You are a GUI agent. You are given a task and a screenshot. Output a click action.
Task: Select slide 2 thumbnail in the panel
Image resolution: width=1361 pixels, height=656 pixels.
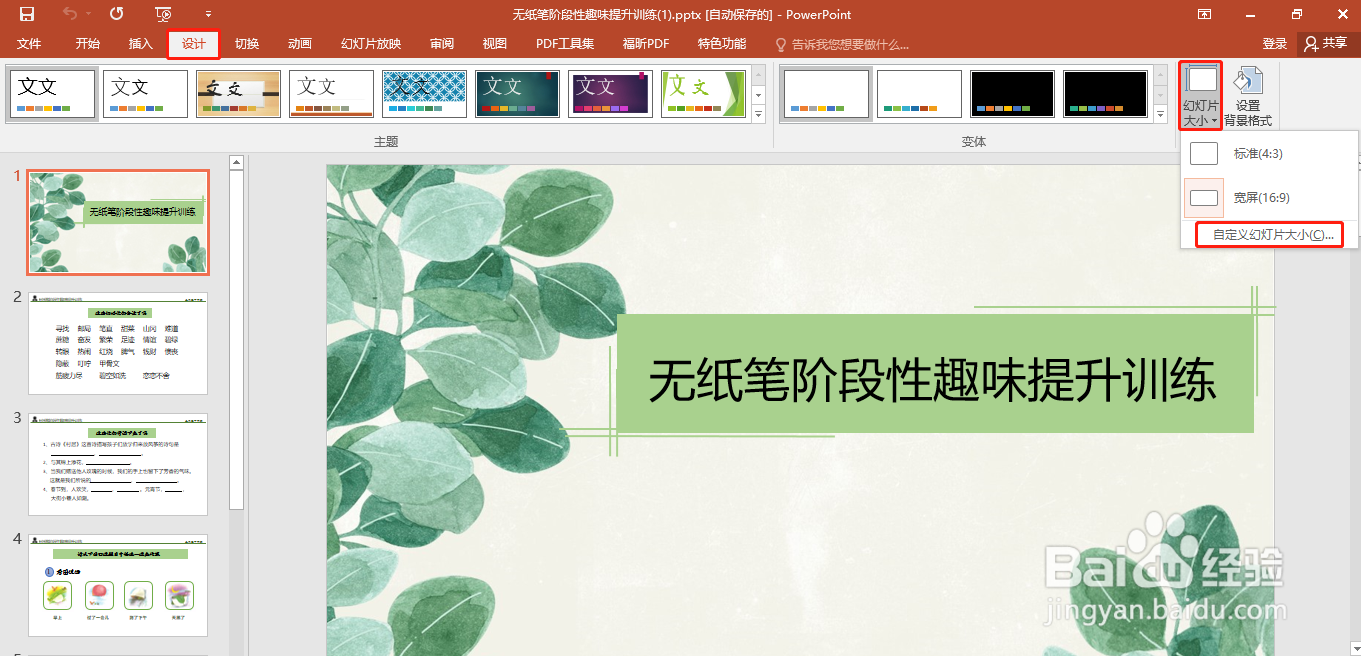[118, 343]
